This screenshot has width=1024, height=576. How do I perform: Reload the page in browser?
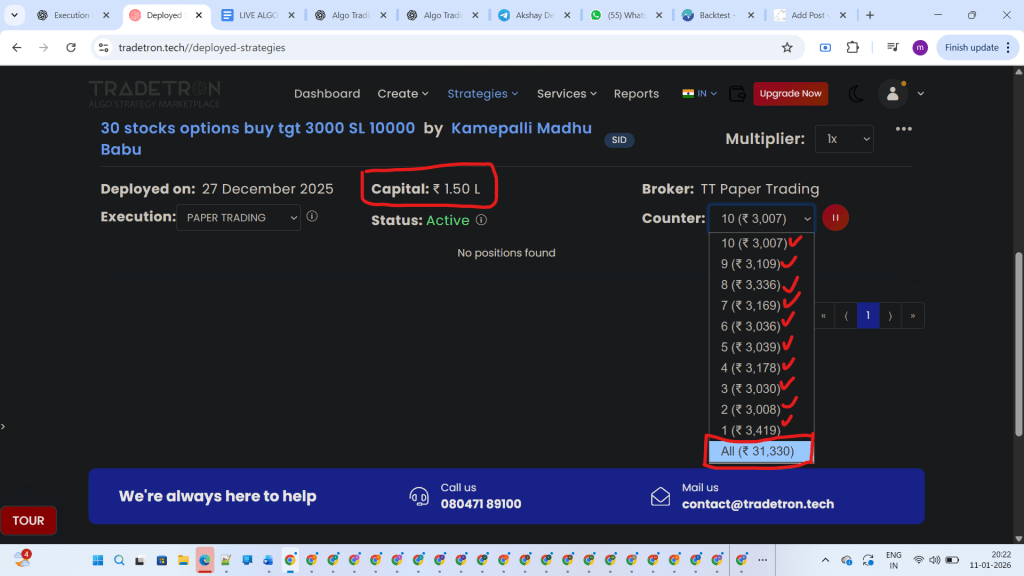[x=71, y=47]
